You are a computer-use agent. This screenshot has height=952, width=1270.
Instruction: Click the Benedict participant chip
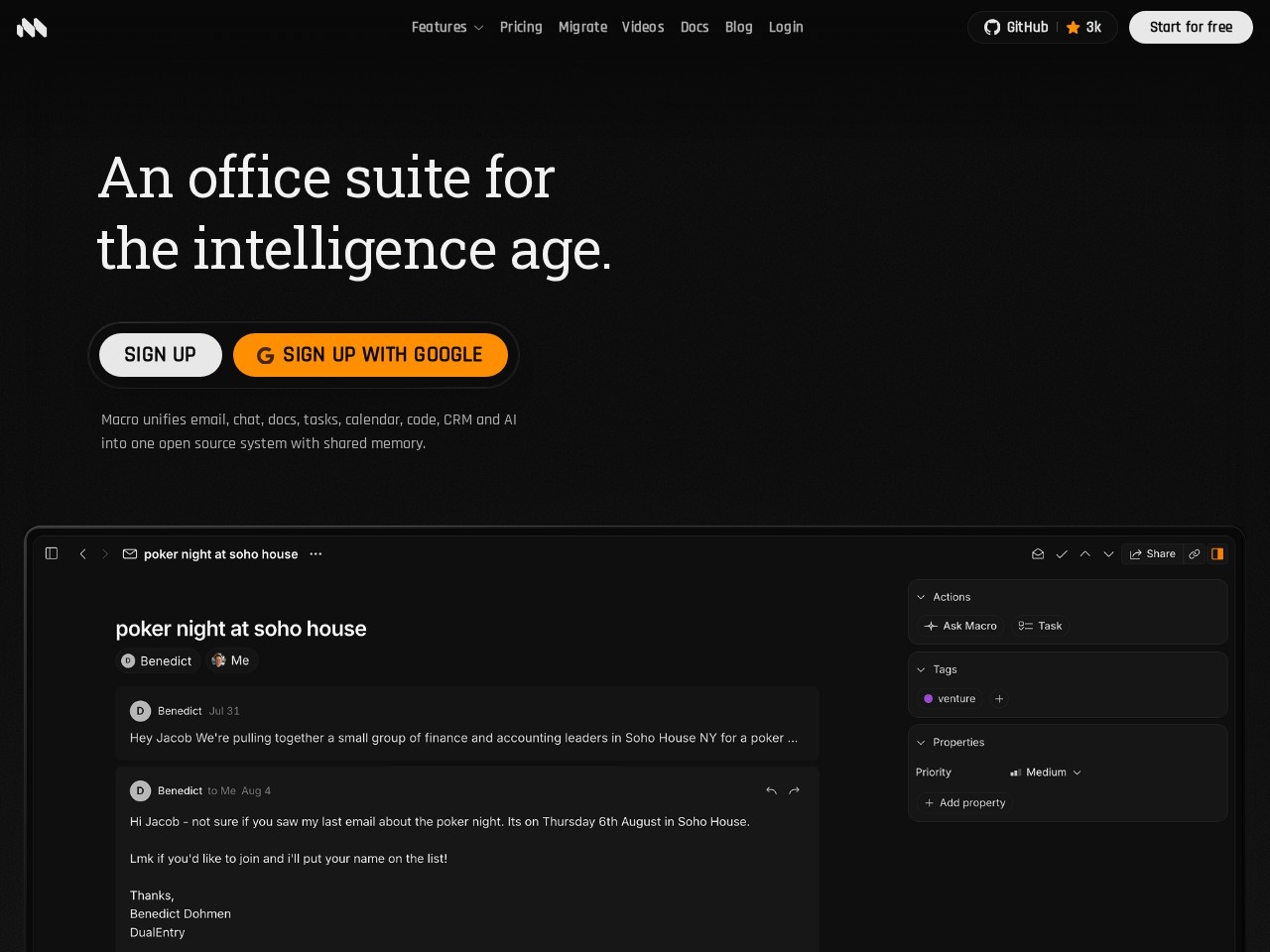[157, 660]
